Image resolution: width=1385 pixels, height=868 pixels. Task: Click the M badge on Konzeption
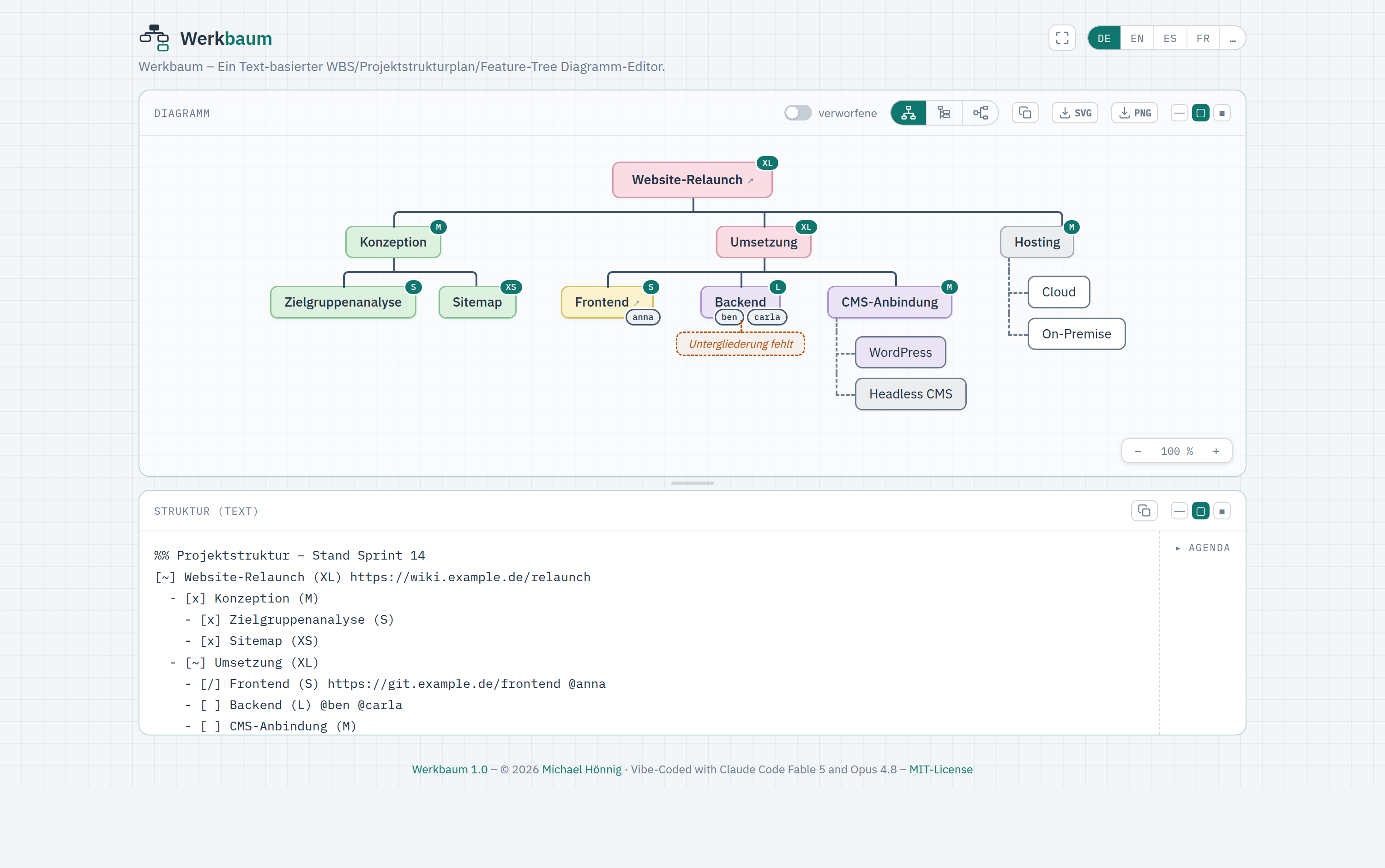click(x=439, y=227)
